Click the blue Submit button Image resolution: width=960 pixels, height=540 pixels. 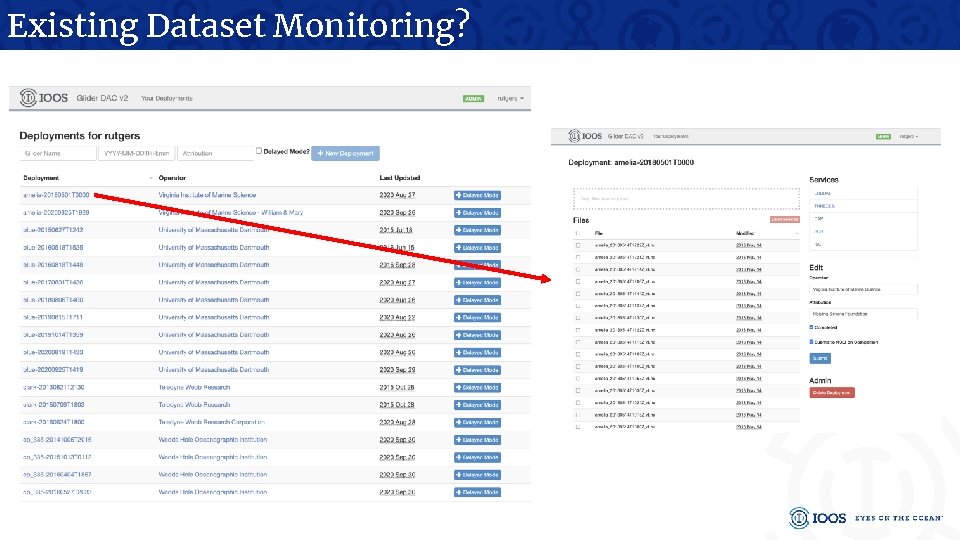820,358
